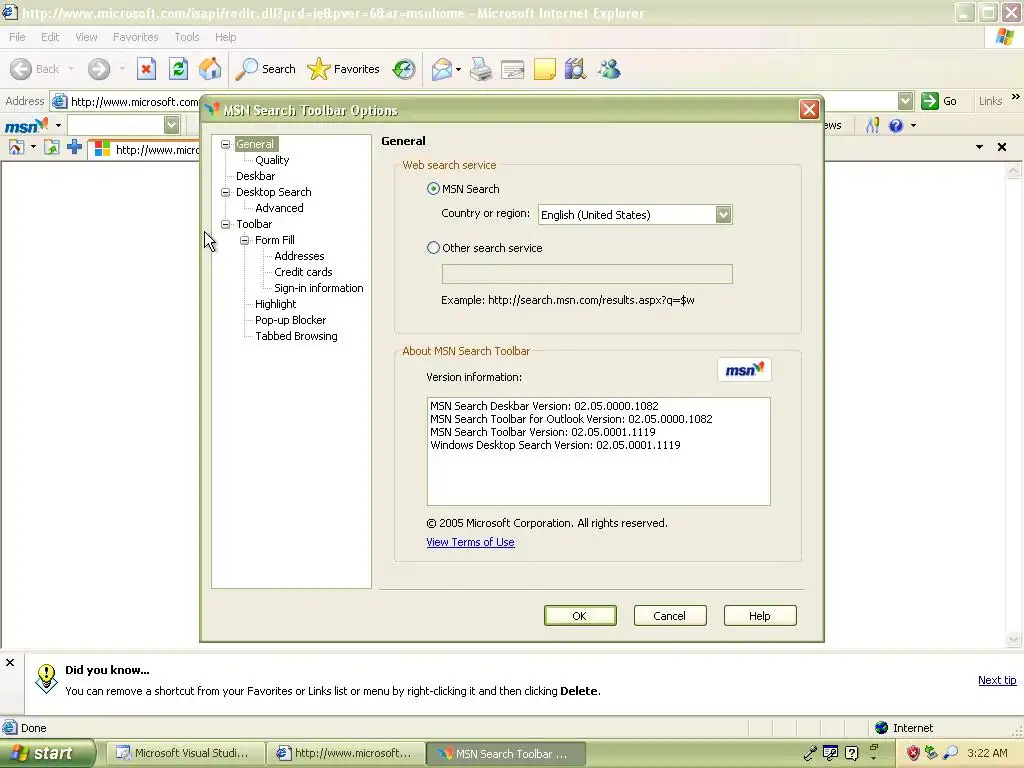Click the yellow note Discuss icon

pos(545,69)
